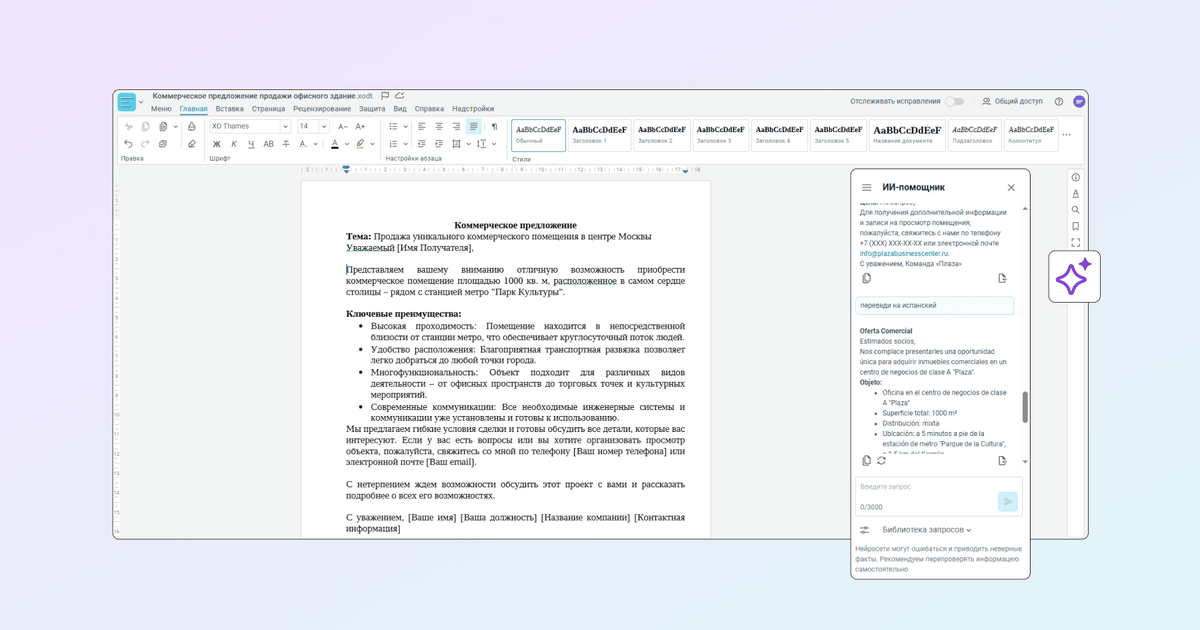Open the info icon in right sidebar
Screen dimensions: 1200x630
point(1076,178)
